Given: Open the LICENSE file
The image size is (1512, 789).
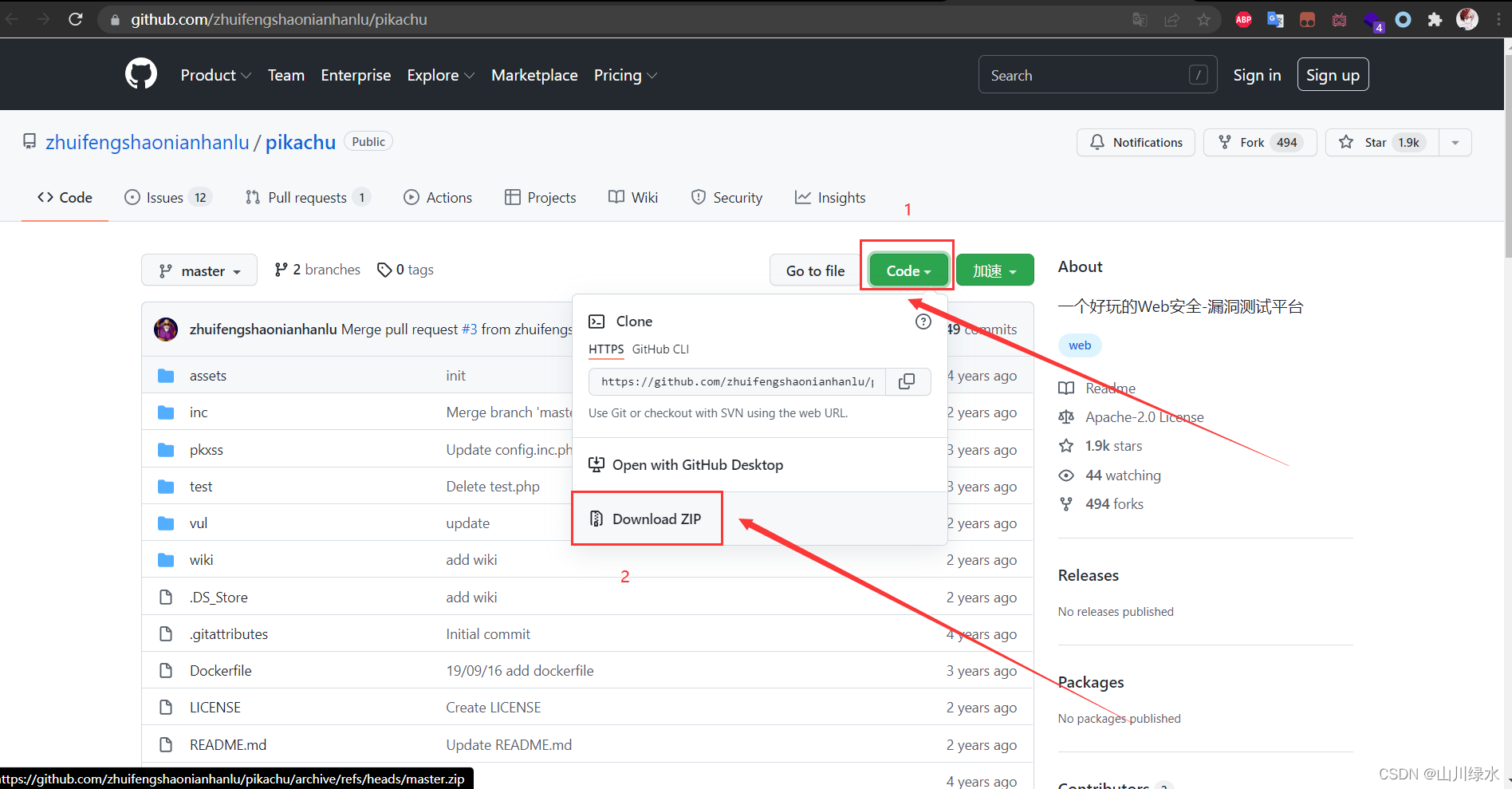Looking at the screenshot, I should tap(215, 708).
